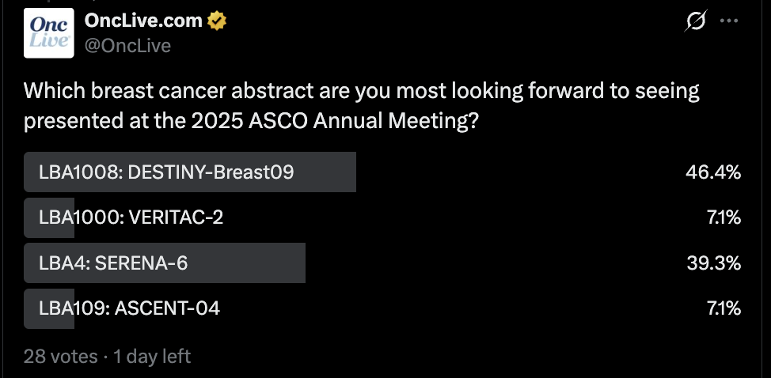772x378 pixels.
Task: Click the 7.1% result beside VERITAC-2
Action: pos(724,218)
